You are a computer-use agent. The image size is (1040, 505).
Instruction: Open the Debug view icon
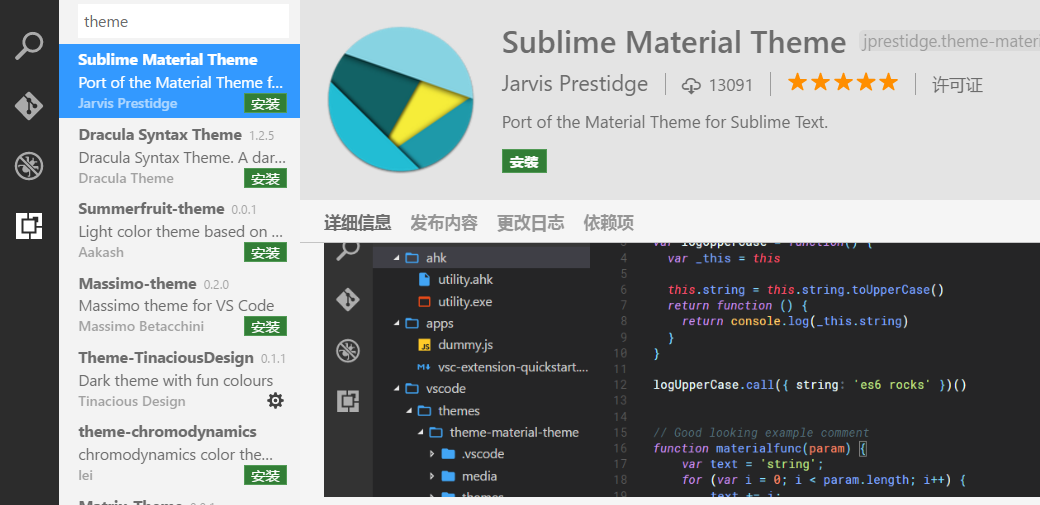29,166
